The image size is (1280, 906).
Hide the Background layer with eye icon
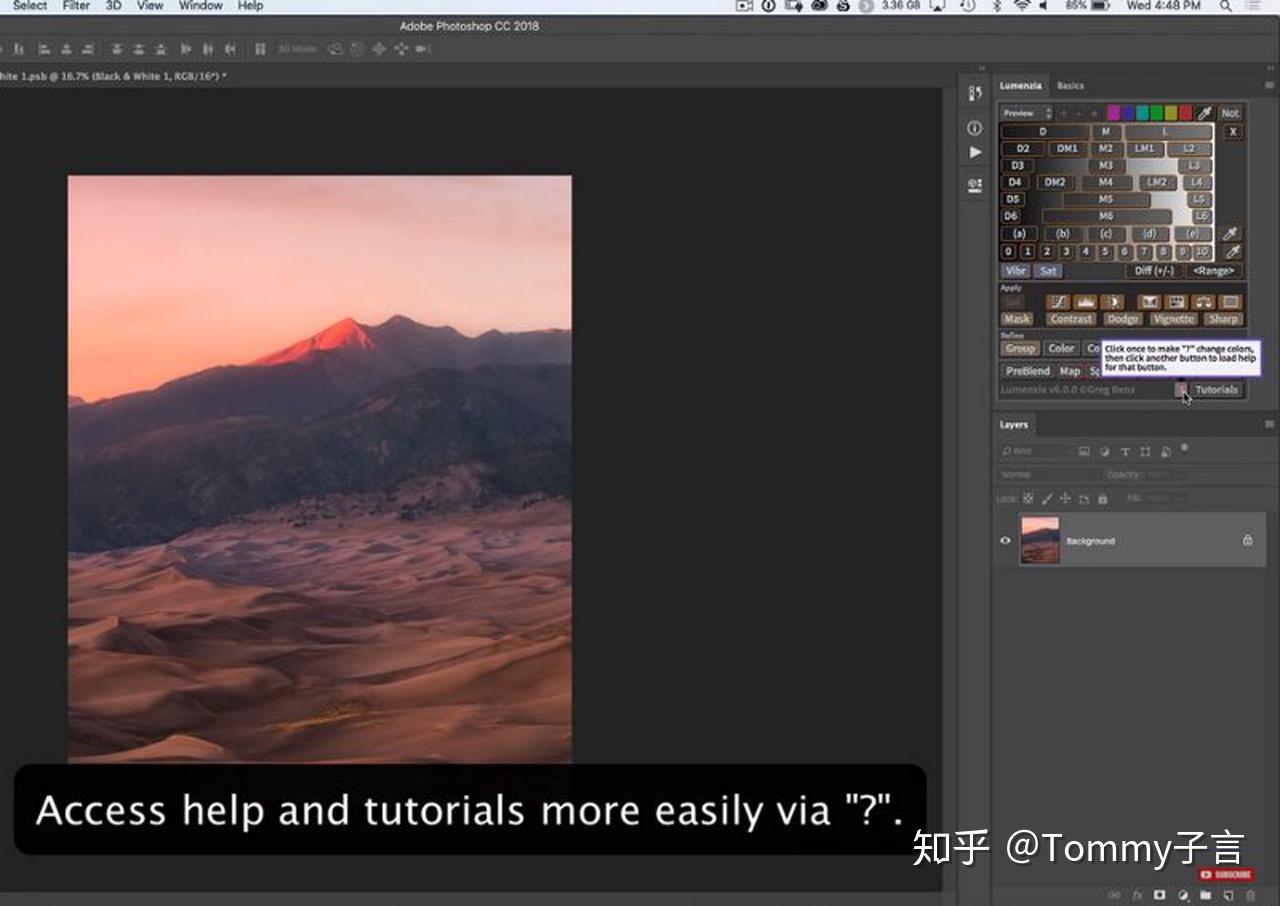[x=1005, y=541]
